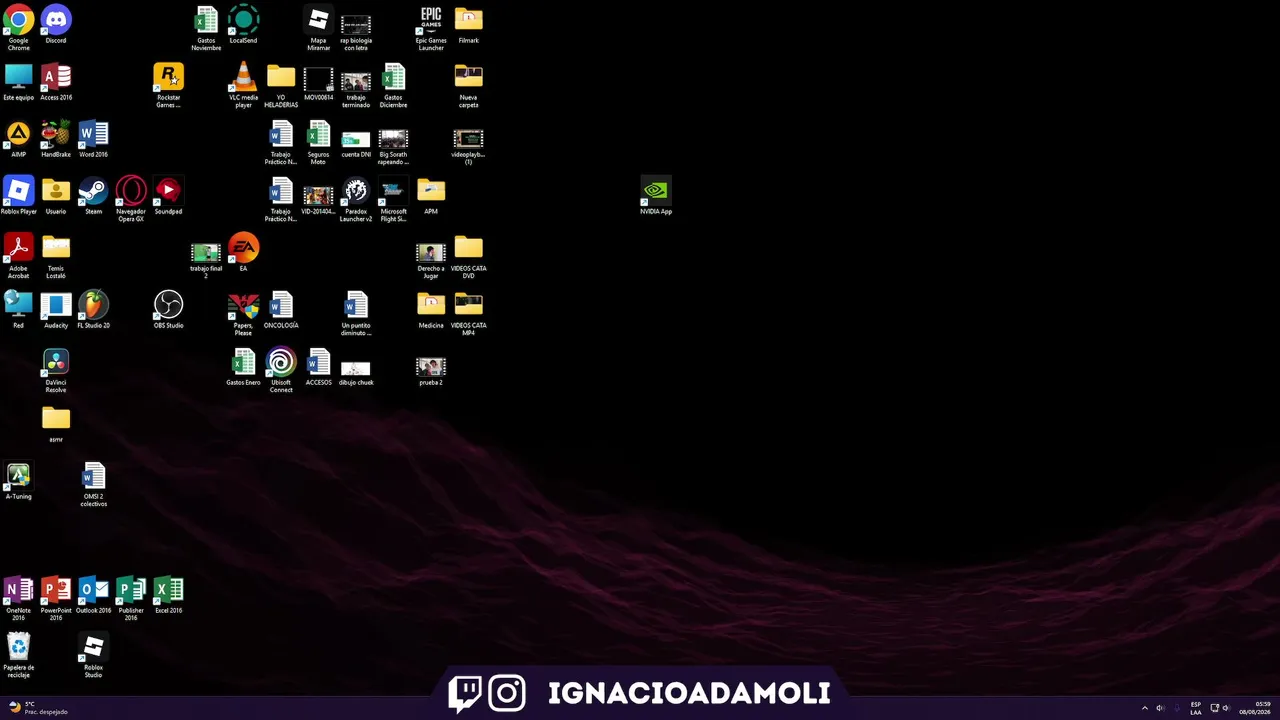Select the Outlook 2016 shortcut
This screenshot has height=720, width=1280.
(x=93, y=590)
